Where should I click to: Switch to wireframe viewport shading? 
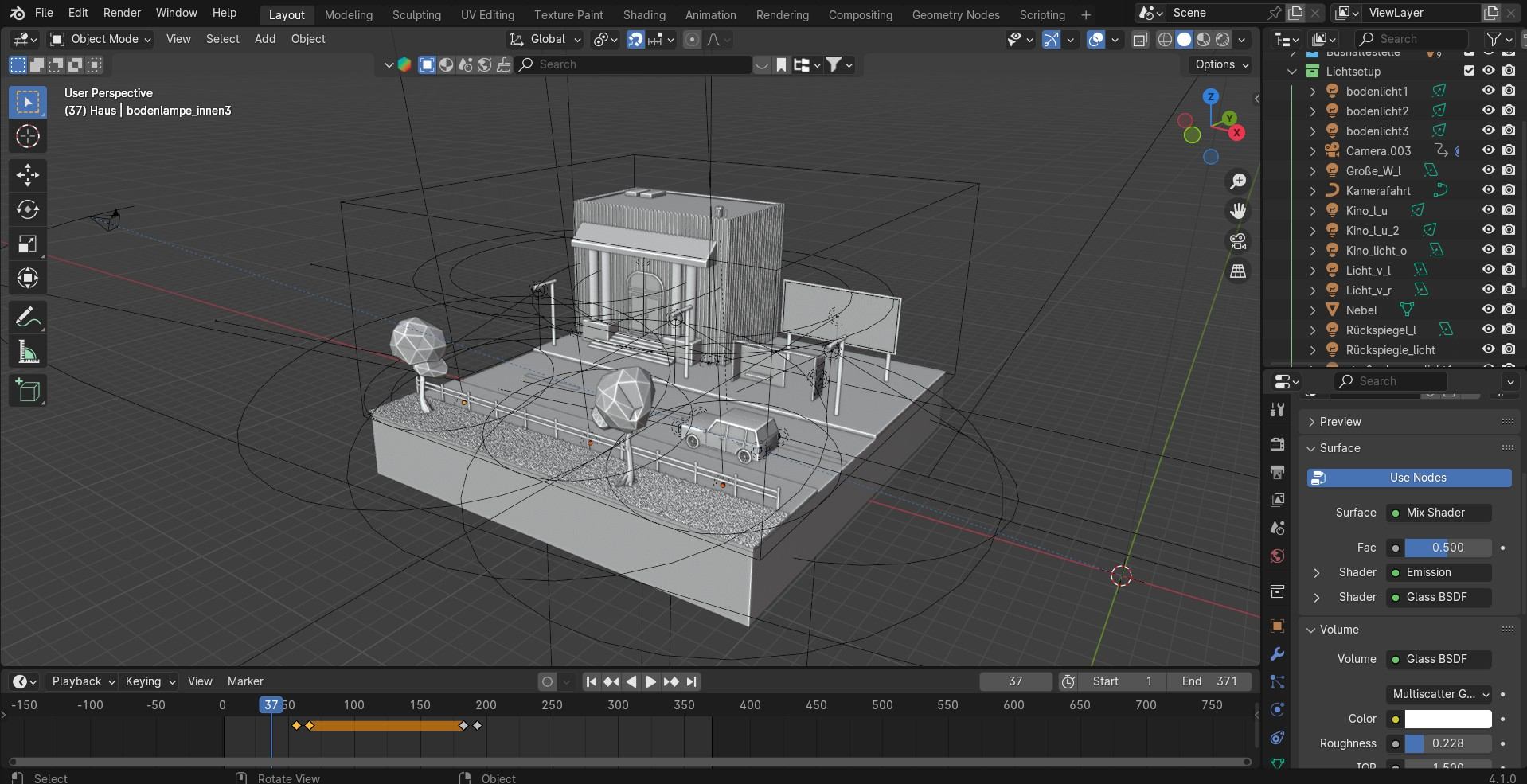pyautogui.click(x=1165, y=39)
